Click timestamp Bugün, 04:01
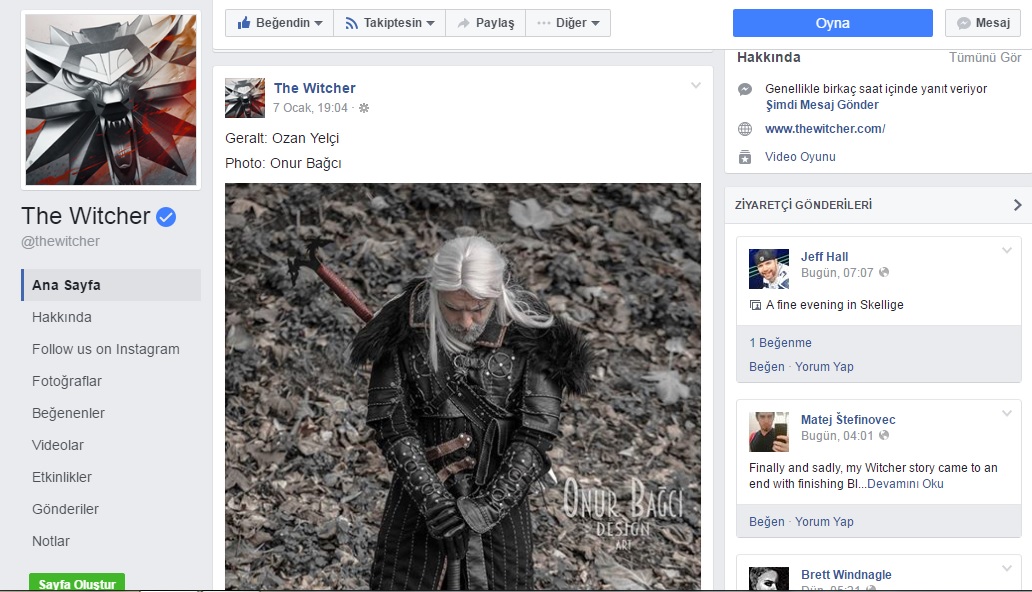Screen dimensions: 1032x592 (837, 436)
